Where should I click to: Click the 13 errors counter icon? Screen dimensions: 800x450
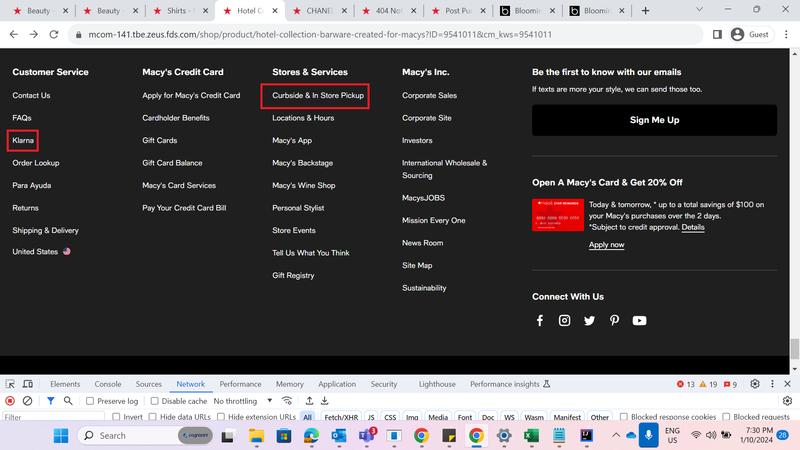click(685, 384)
